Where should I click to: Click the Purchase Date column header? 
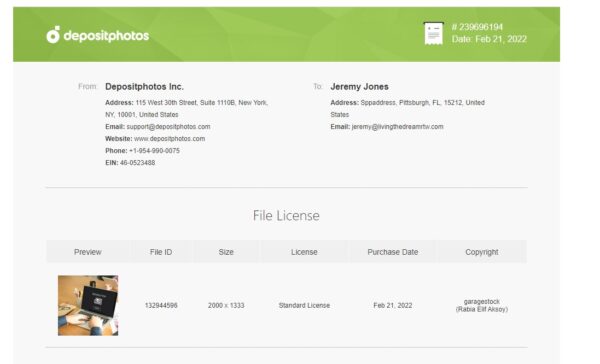393,252
